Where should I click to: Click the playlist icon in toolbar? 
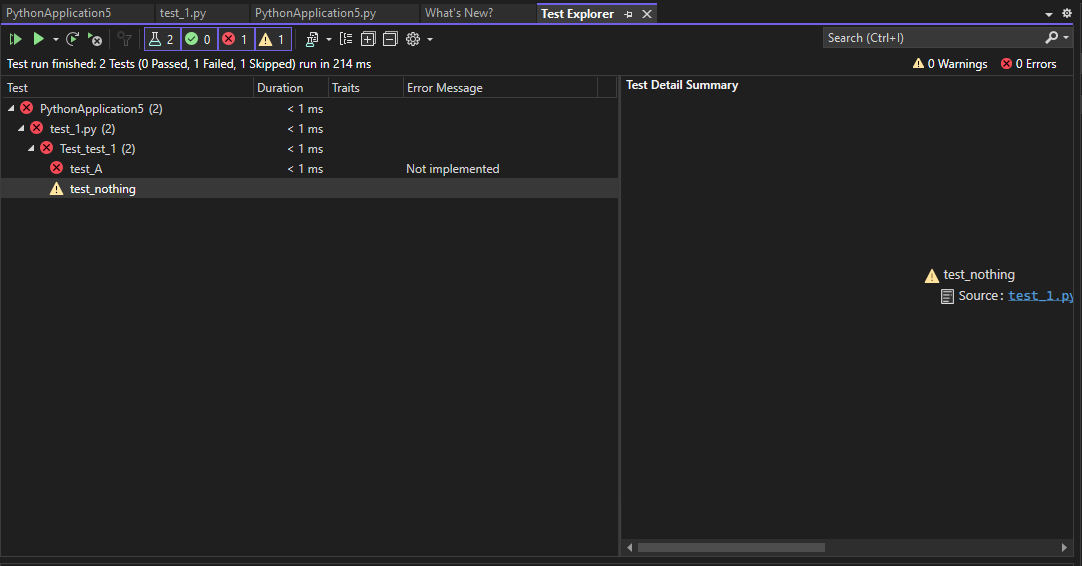(x=312, y=39)
